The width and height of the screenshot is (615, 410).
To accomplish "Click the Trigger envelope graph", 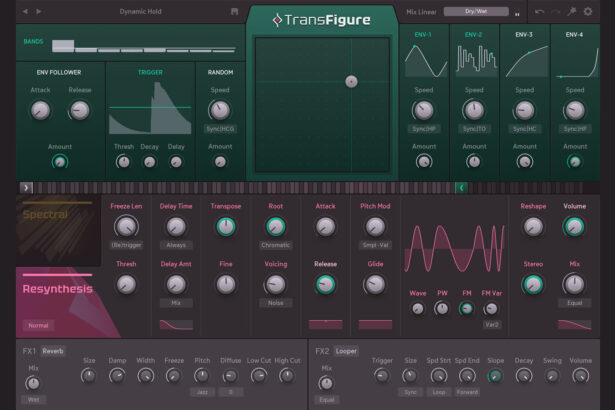I will 150,108.
